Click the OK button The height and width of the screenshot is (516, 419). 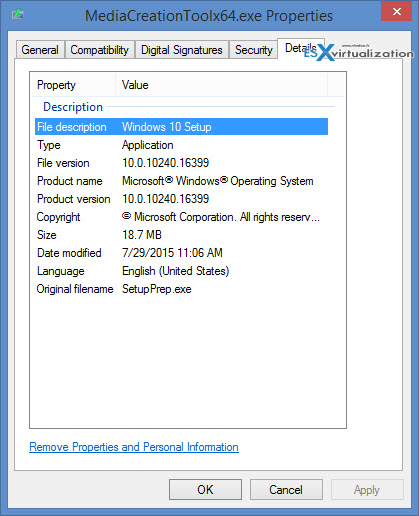(x=205, y=489)
